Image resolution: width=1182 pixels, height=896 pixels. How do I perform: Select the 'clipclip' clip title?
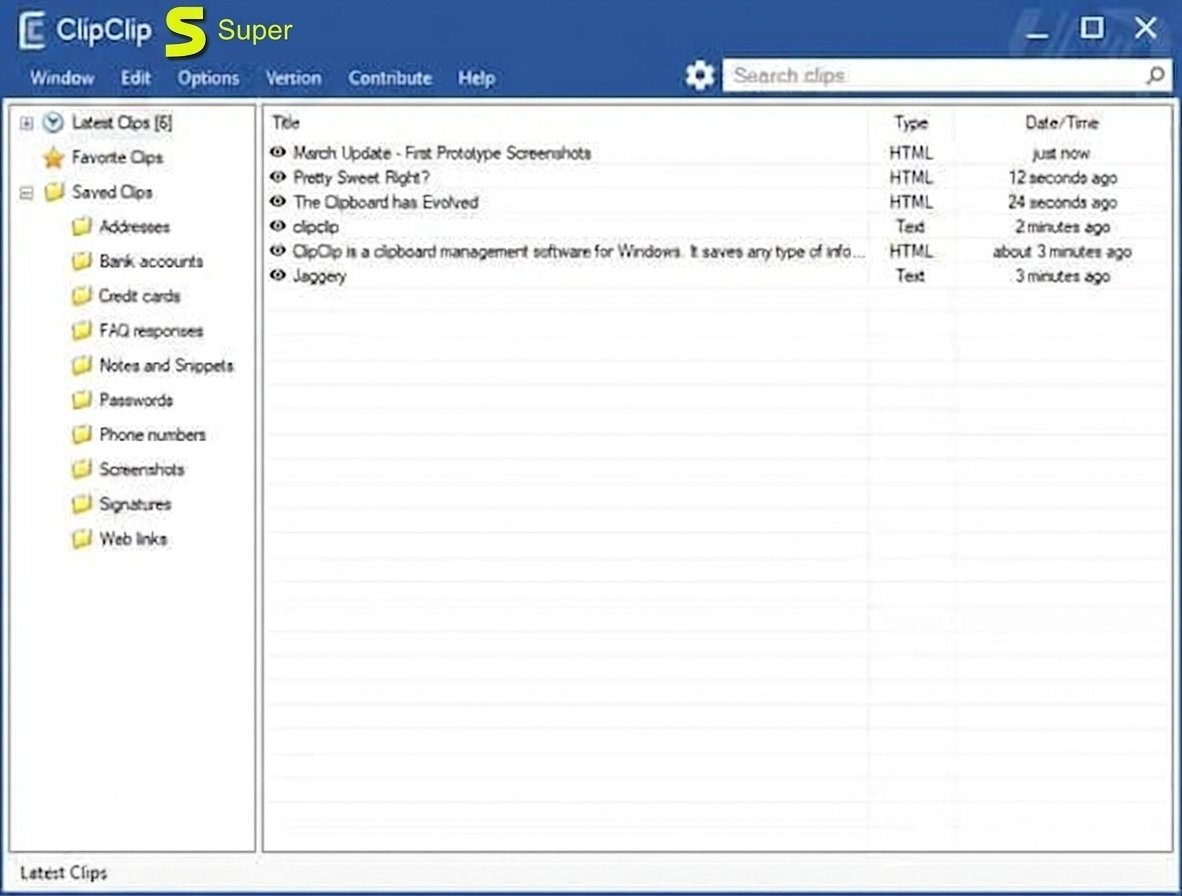[x=315, y=227]
